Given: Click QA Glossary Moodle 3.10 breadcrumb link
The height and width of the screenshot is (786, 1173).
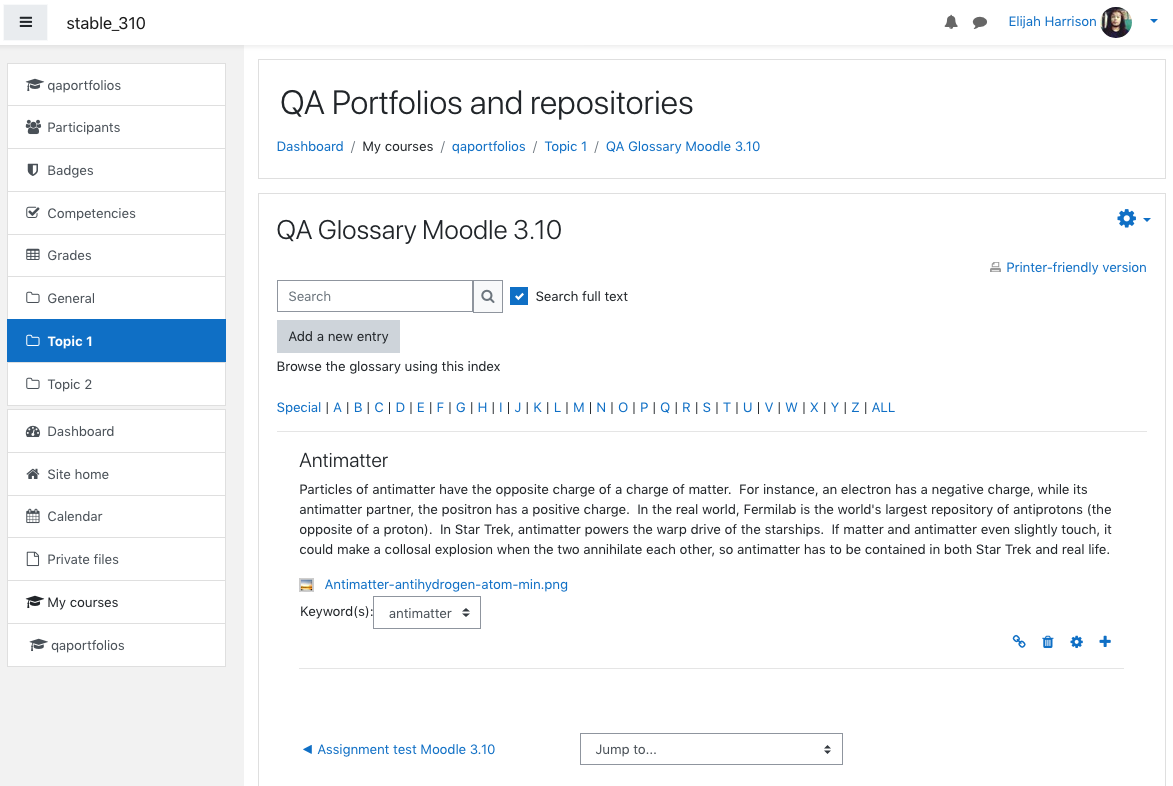Looking at the screenshot, I should tap(683, 147).
